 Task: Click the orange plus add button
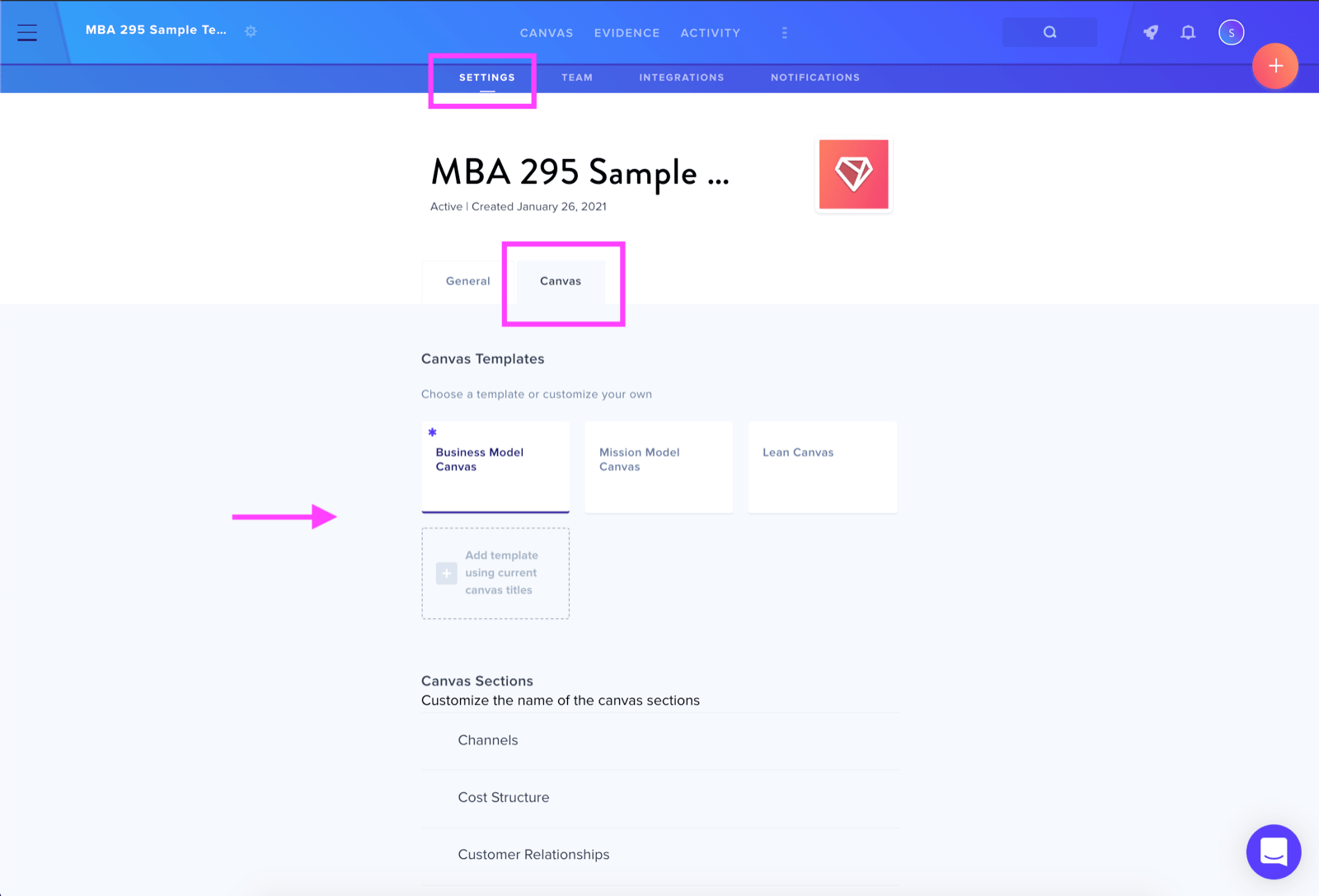point(1275,66)
